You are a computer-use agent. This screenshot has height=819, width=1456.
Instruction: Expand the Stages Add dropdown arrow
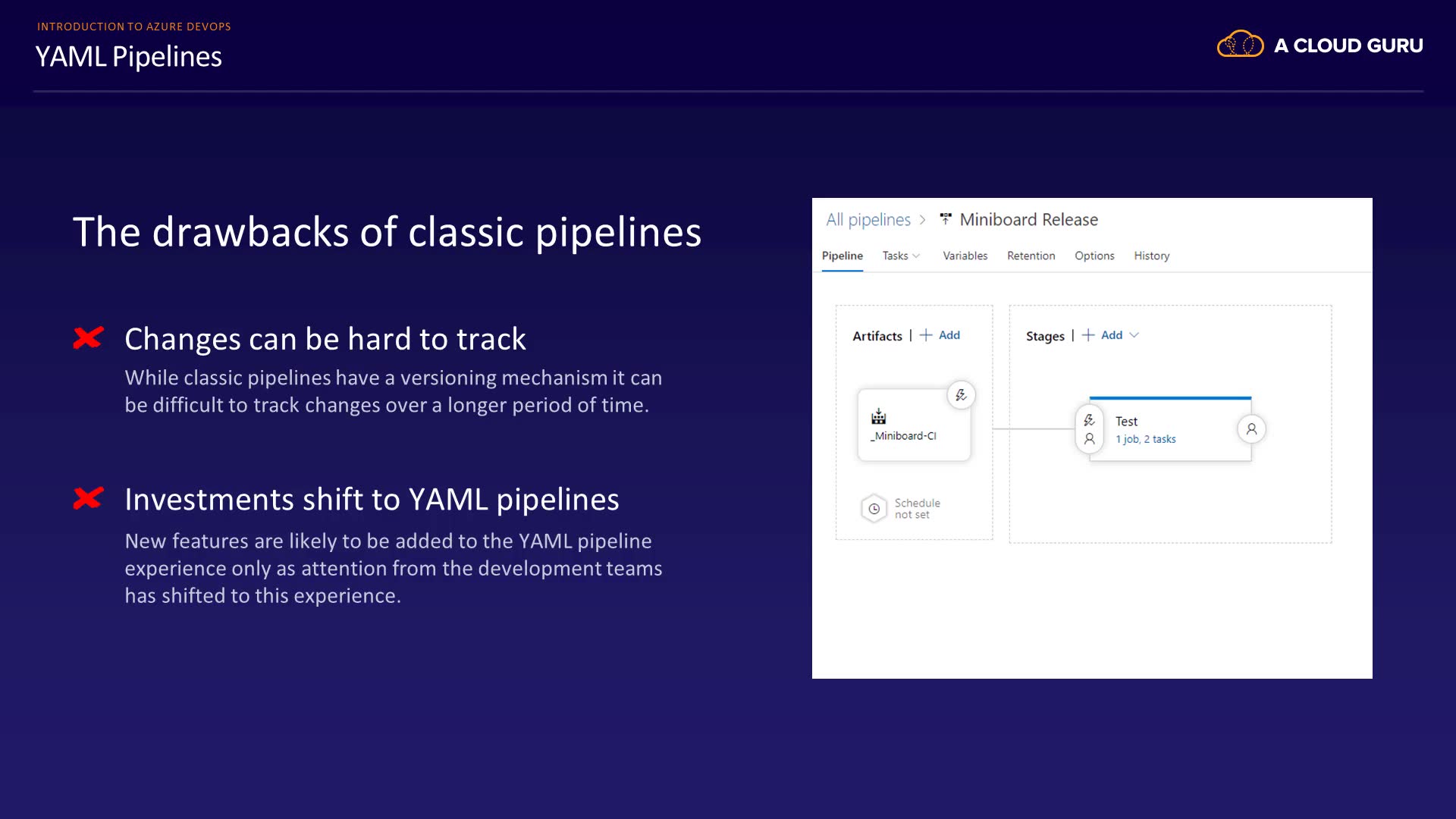coord(1134,335)
